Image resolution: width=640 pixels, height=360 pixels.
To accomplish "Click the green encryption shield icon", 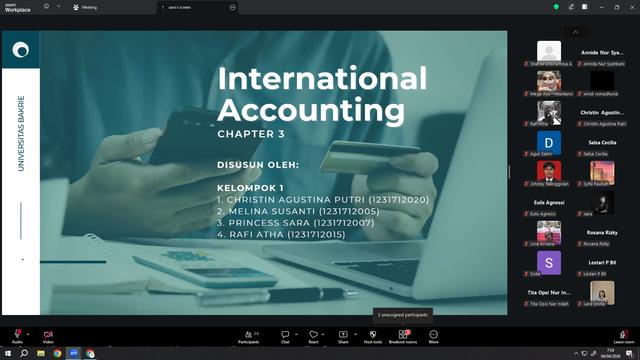I will point(556,7).
